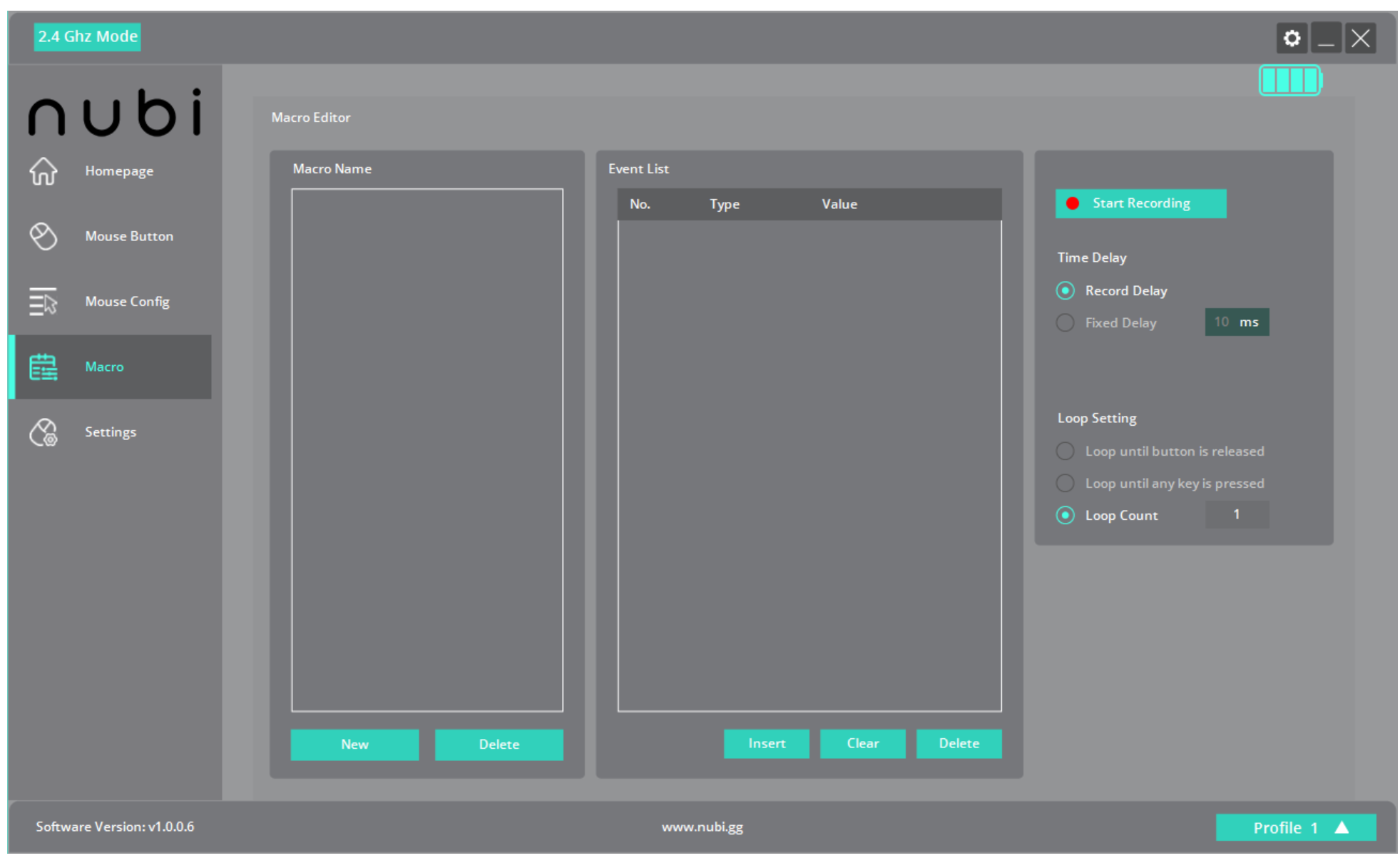The width and height of the screenshot is (1400, 863).
Task: Click the Mouse Button sidebar icon
Action: [x=43, y=236]
